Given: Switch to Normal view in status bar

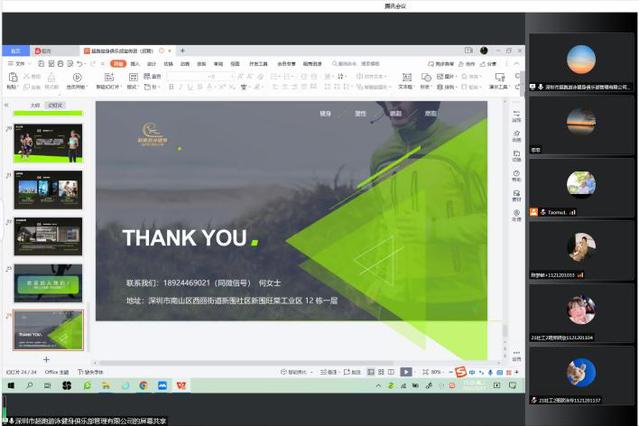Looking at the screenshot, I should (x=371, y=372).
